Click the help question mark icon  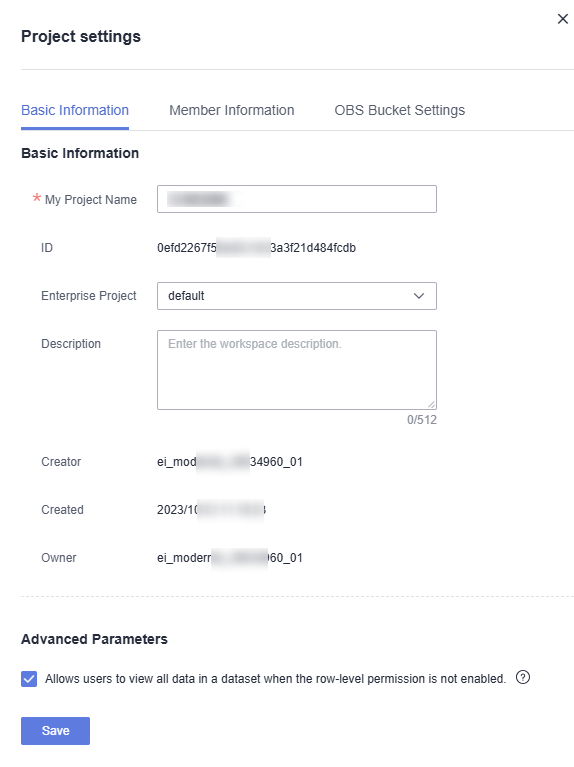click(523, 677)
